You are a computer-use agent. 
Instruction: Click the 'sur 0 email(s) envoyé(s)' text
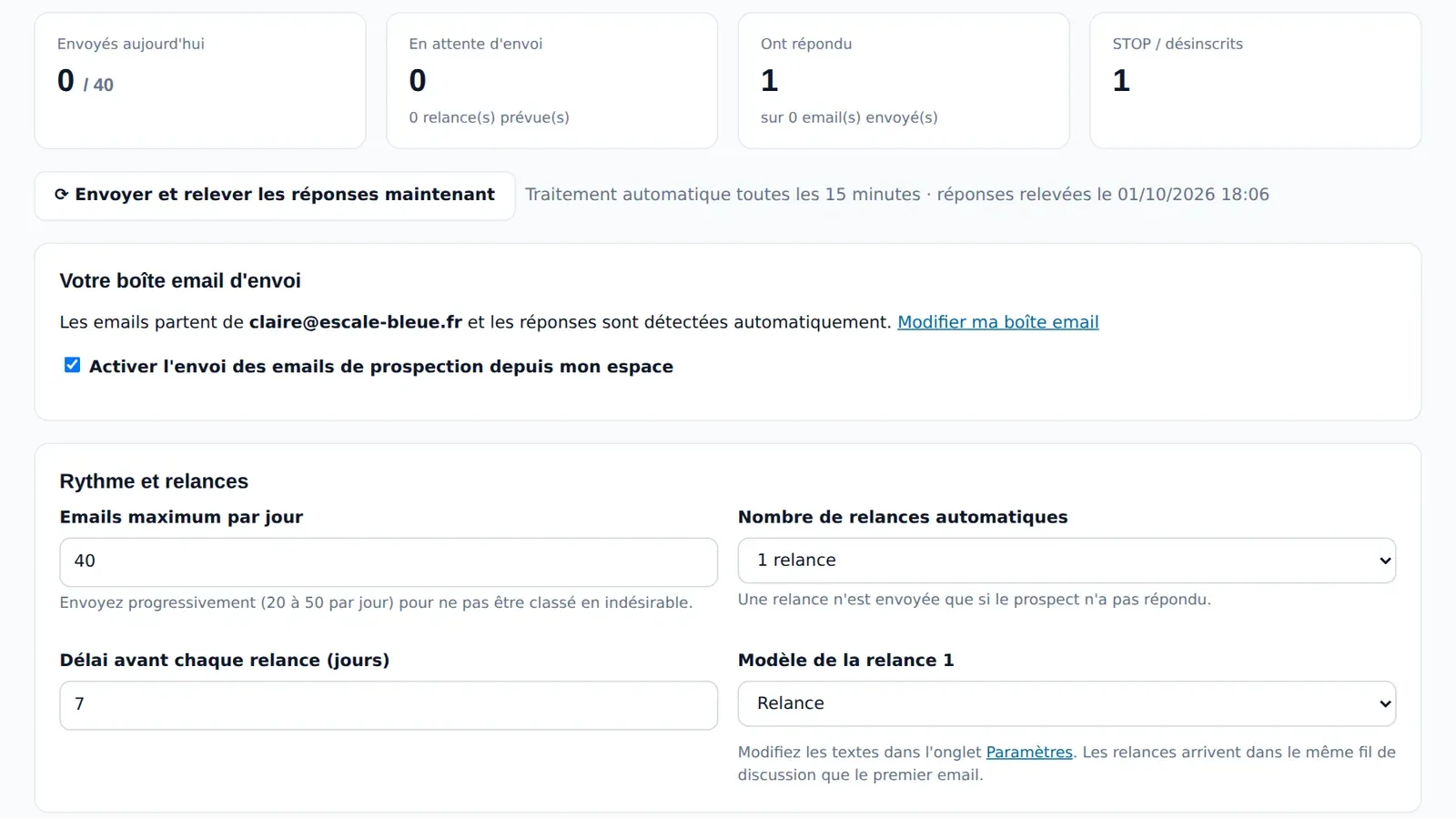click(x=849, y=117)
